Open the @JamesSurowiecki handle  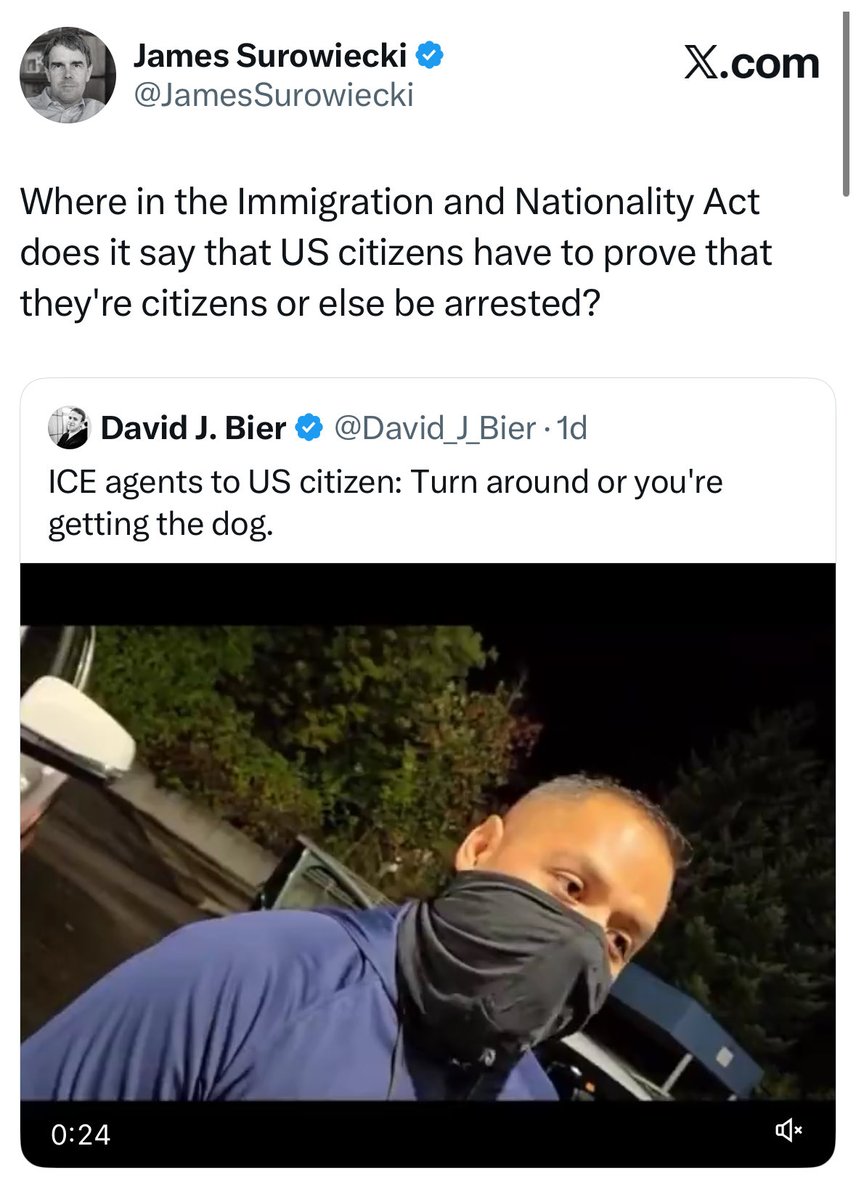273,95
